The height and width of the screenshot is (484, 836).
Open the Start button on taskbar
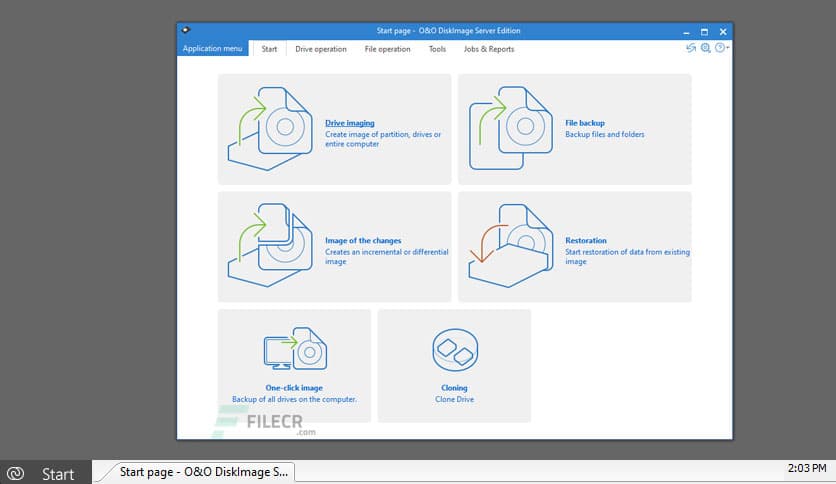click(45, 473)
